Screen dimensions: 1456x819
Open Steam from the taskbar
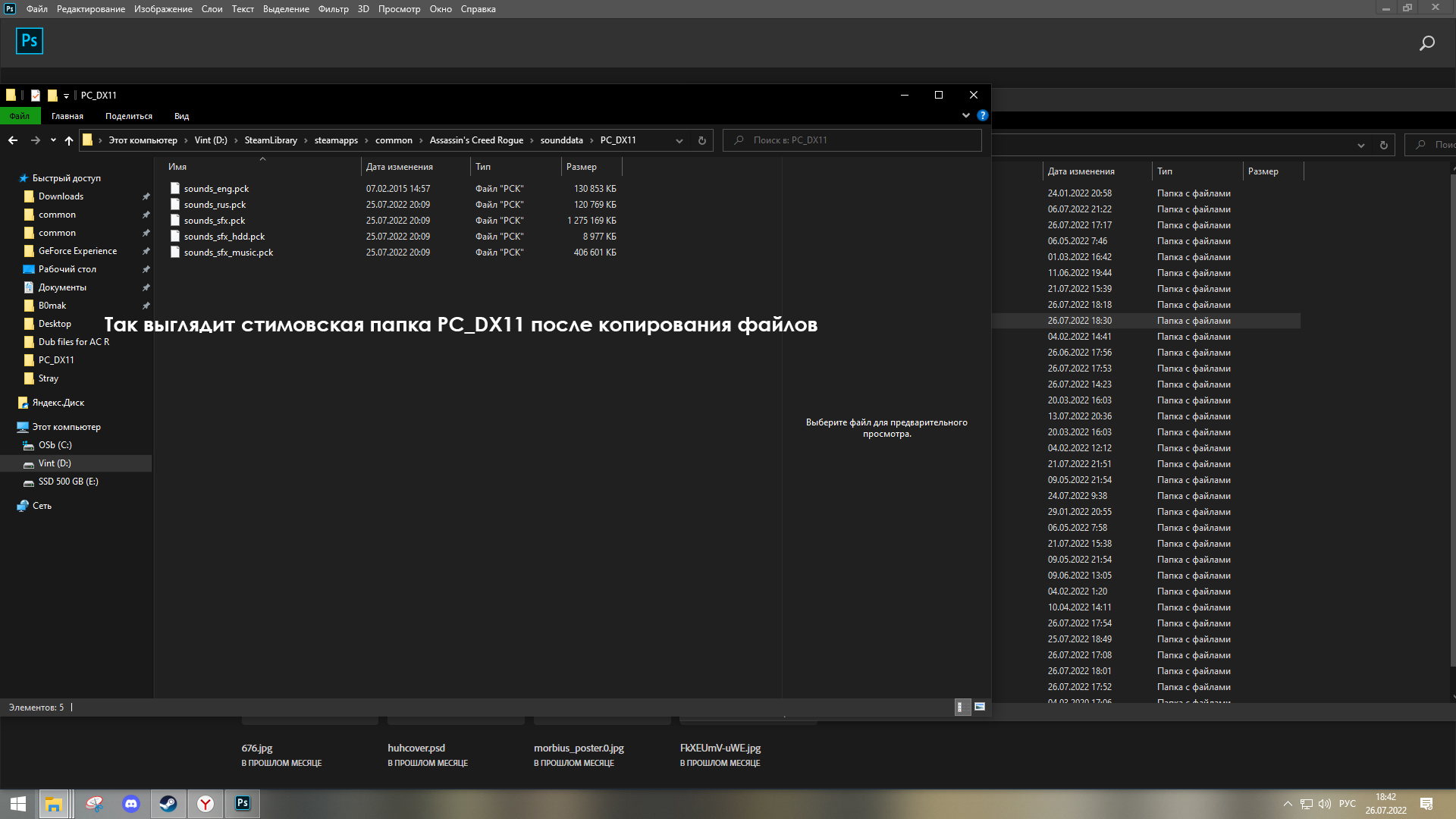tap(168, 804)
